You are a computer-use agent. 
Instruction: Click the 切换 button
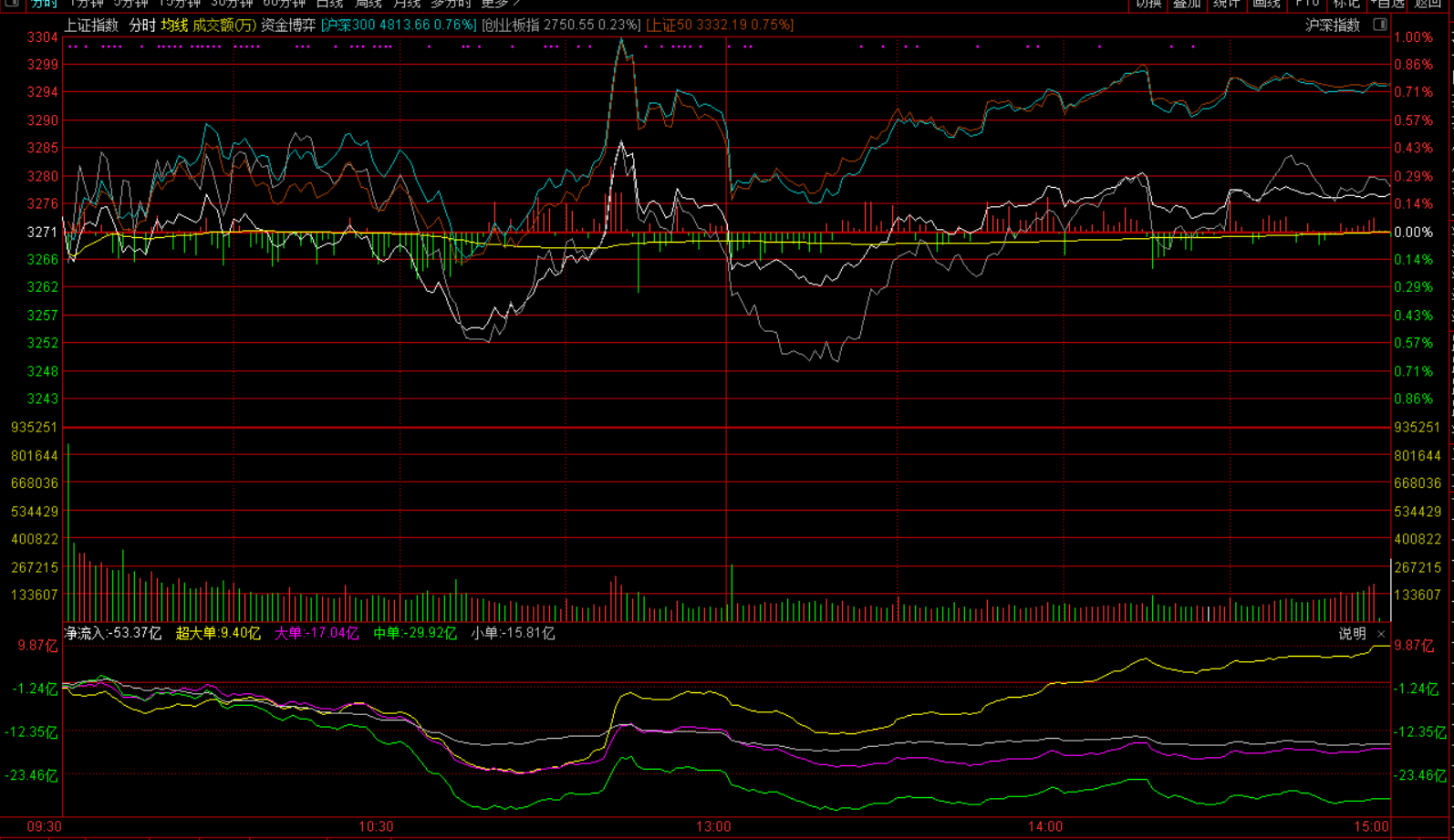(x=1148, y=4)
